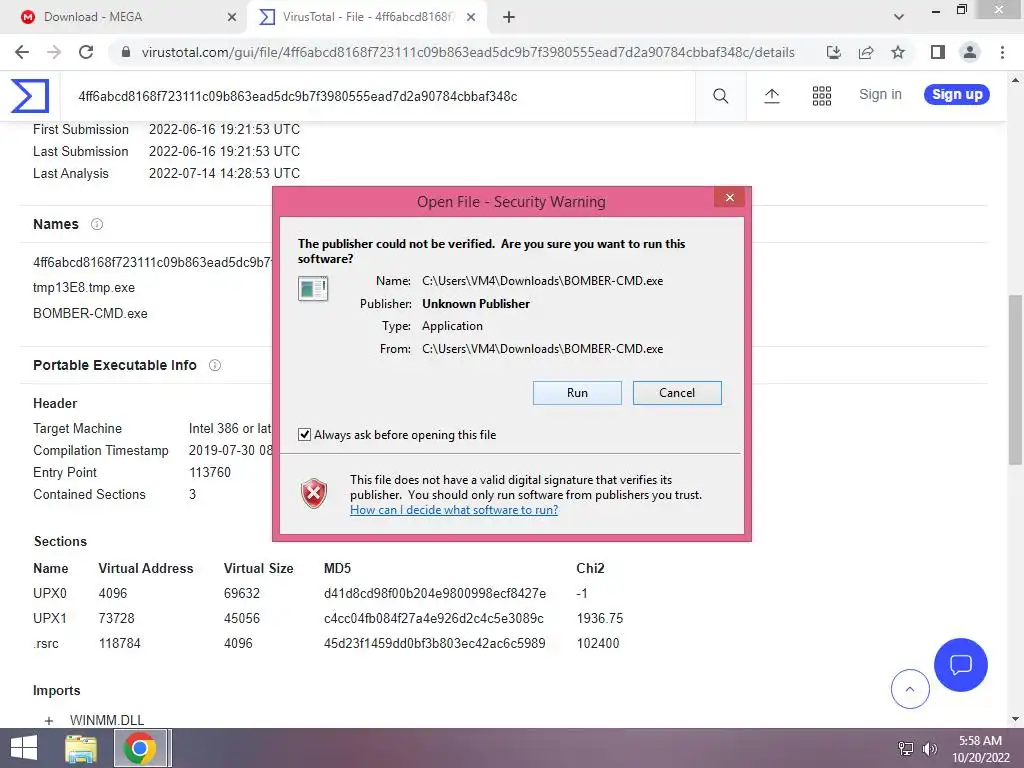Close the Security Warning dialog
1024x768 pixels.
pos(729,198)
